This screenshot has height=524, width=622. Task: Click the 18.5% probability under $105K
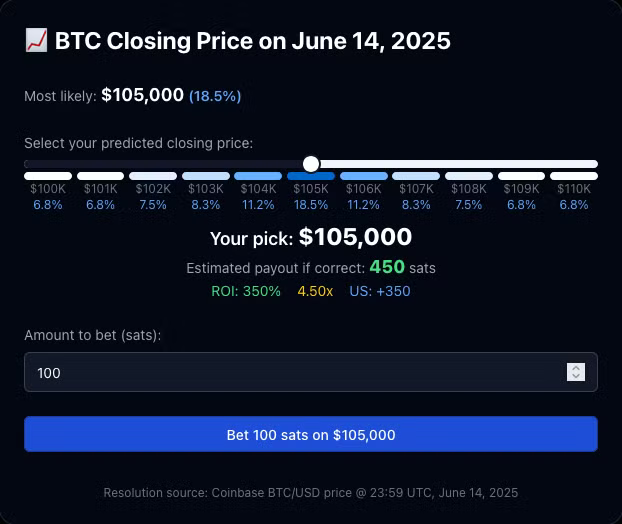point(311,205)
